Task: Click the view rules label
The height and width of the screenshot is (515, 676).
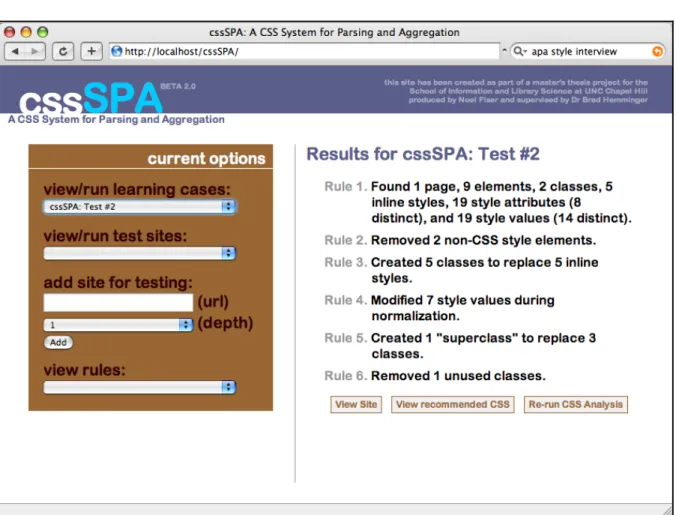Action: 84,370
